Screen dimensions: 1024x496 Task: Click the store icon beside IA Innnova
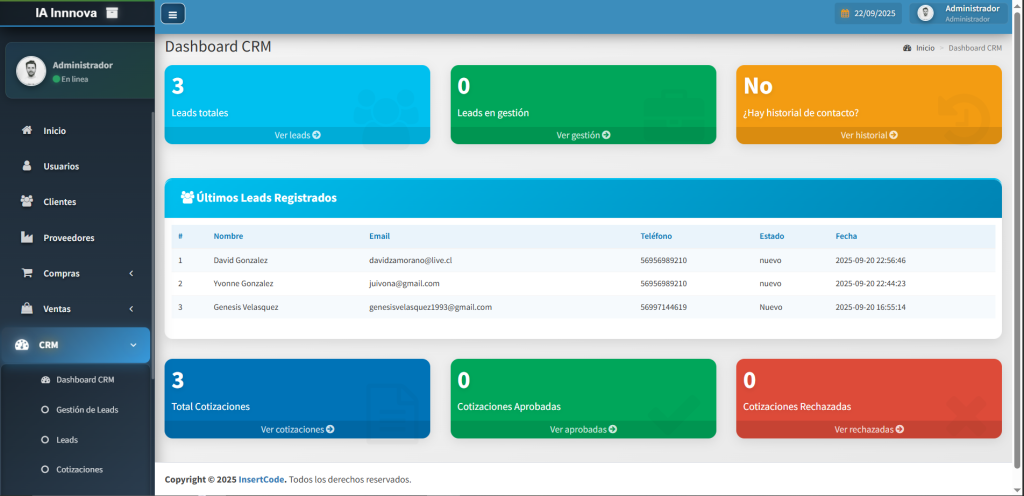(111, 12)
